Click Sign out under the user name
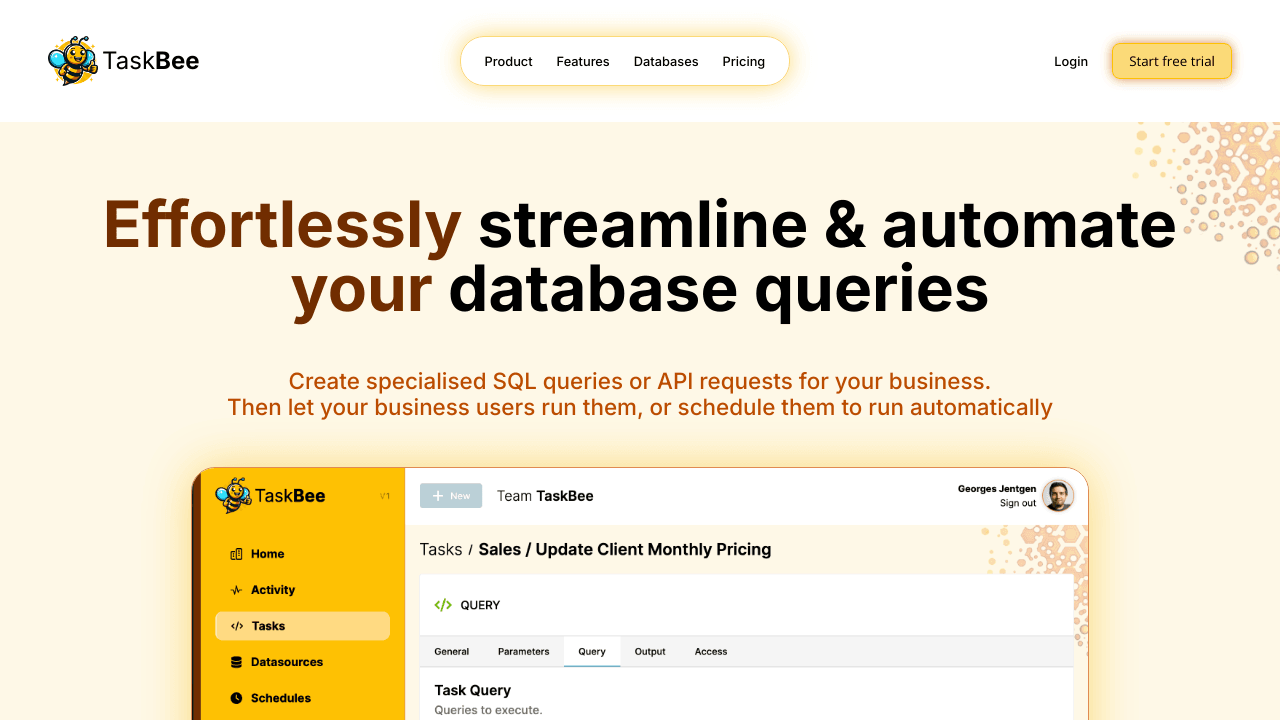 tap(1017, 503)
